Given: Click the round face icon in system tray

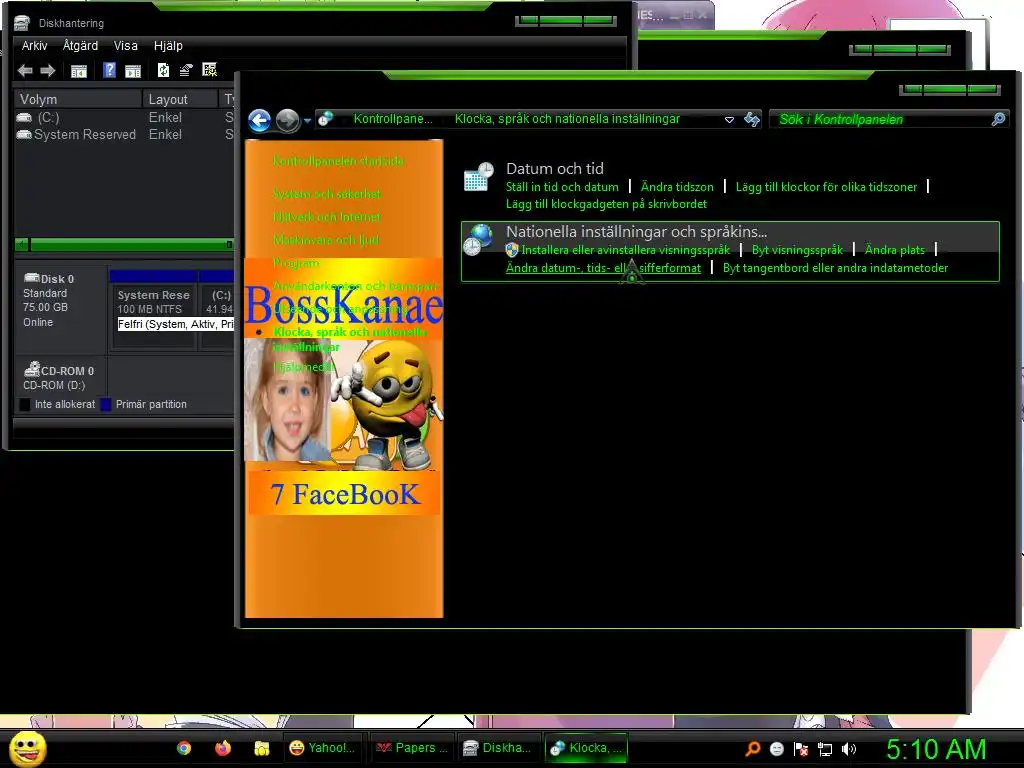Looking at the screenshot, I should (x=776, y=749).
